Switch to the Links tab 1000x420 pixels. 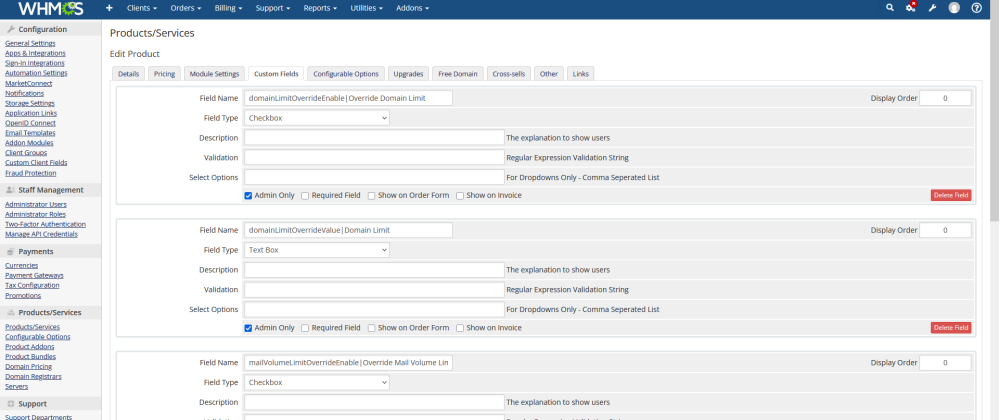(580, 74)
